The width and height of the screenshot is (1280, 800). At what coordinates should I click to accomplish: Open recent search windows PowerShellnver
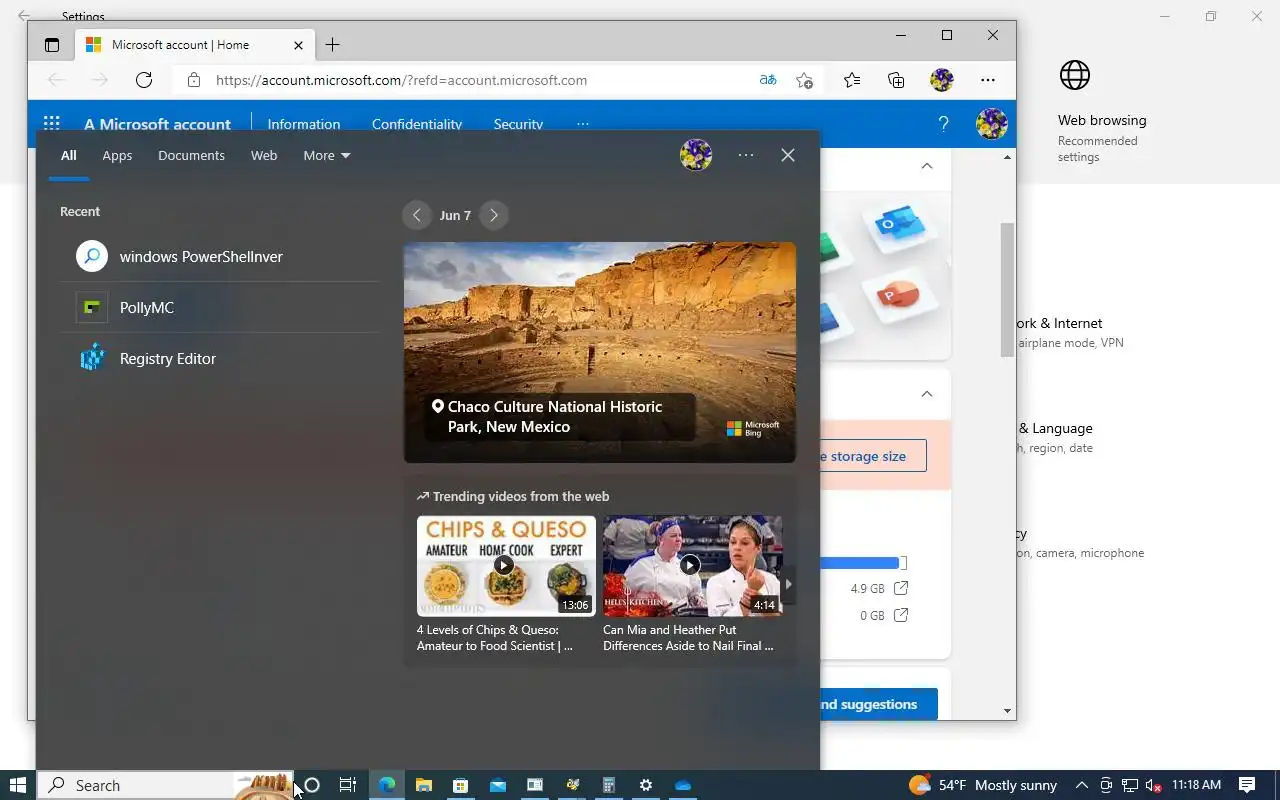(220, 256)
